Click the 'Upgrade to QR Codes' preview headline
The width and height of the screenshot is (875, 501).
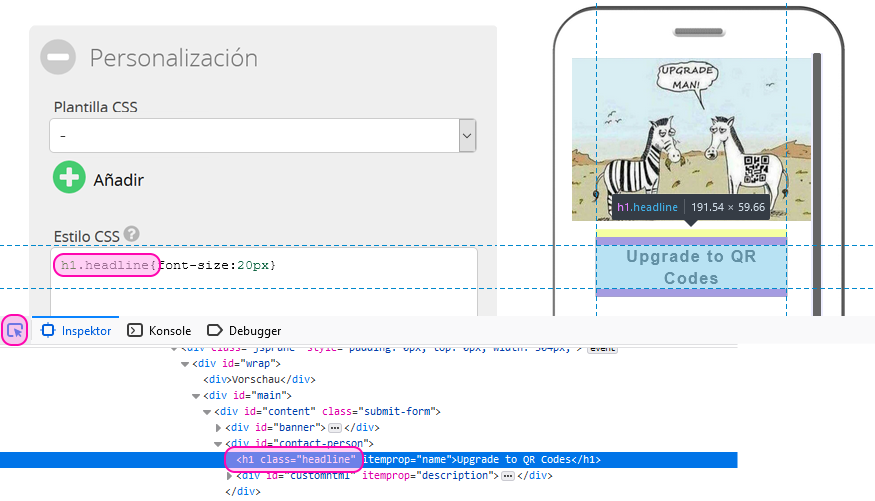click(x=691, y=267)
